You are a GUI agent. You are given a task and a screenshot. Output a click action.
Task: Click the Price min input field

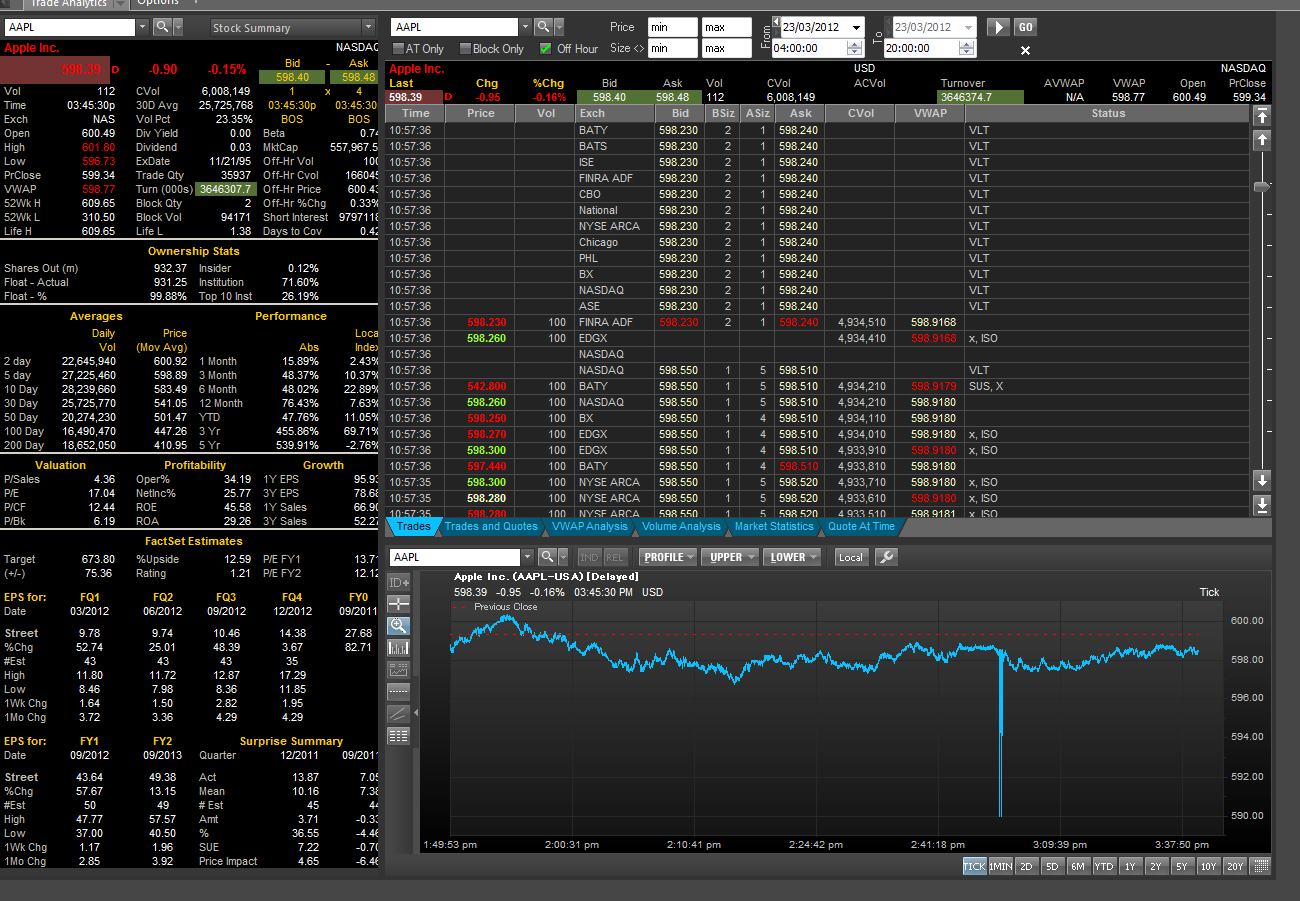tap(672, 27)
